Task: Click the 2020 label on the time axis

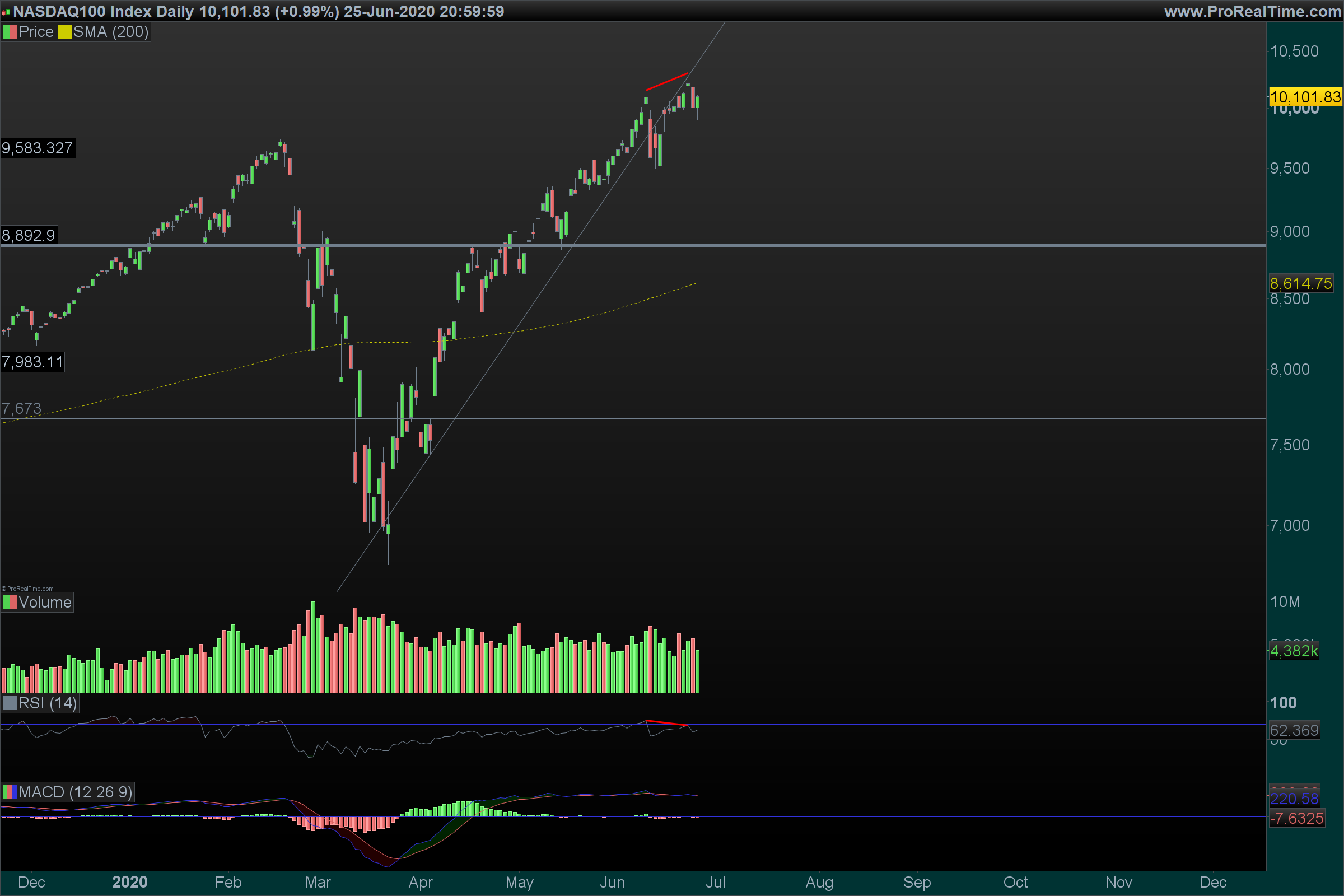Action: (130, 883)
